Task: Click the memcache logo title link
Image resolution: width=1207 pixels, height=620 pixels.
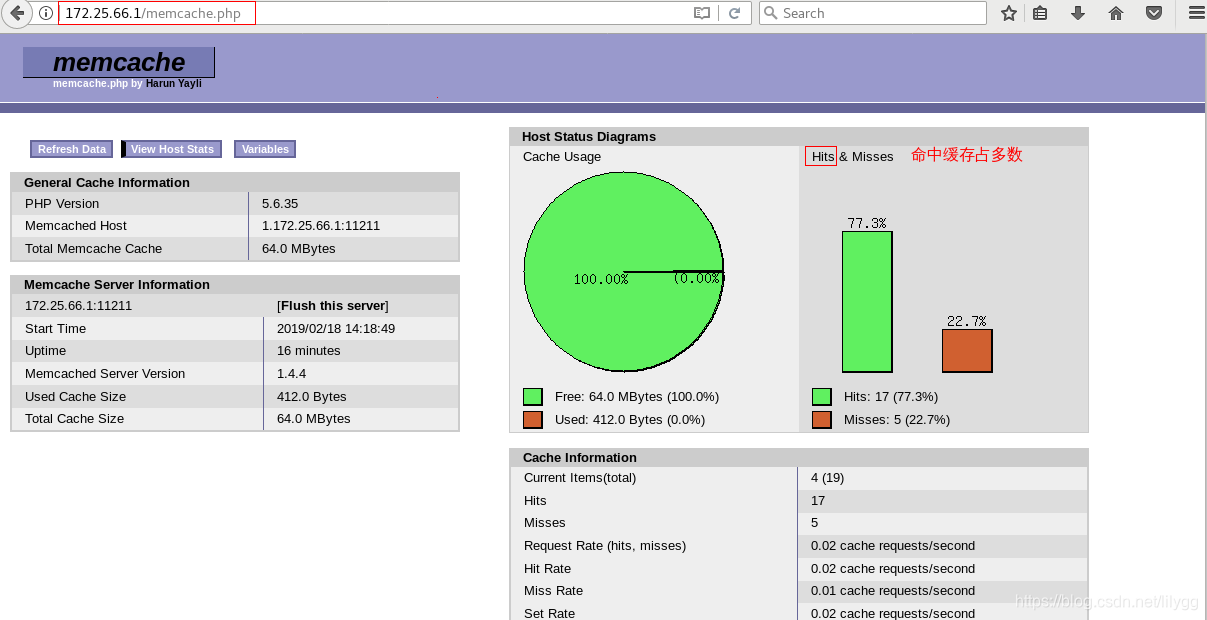Action: click(x=119, y=62)
